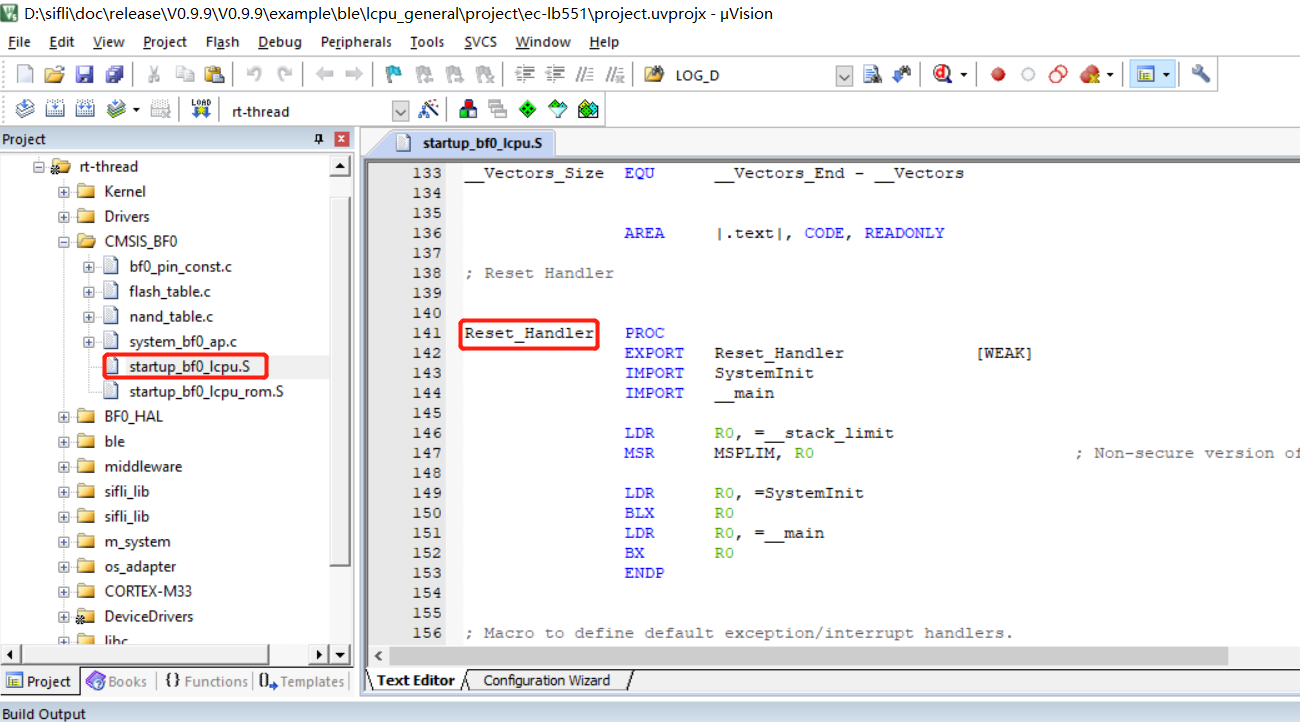Switch to the Books panel tab
The height and width of the screenshot is (722, 1300).
tap(117, 681)
